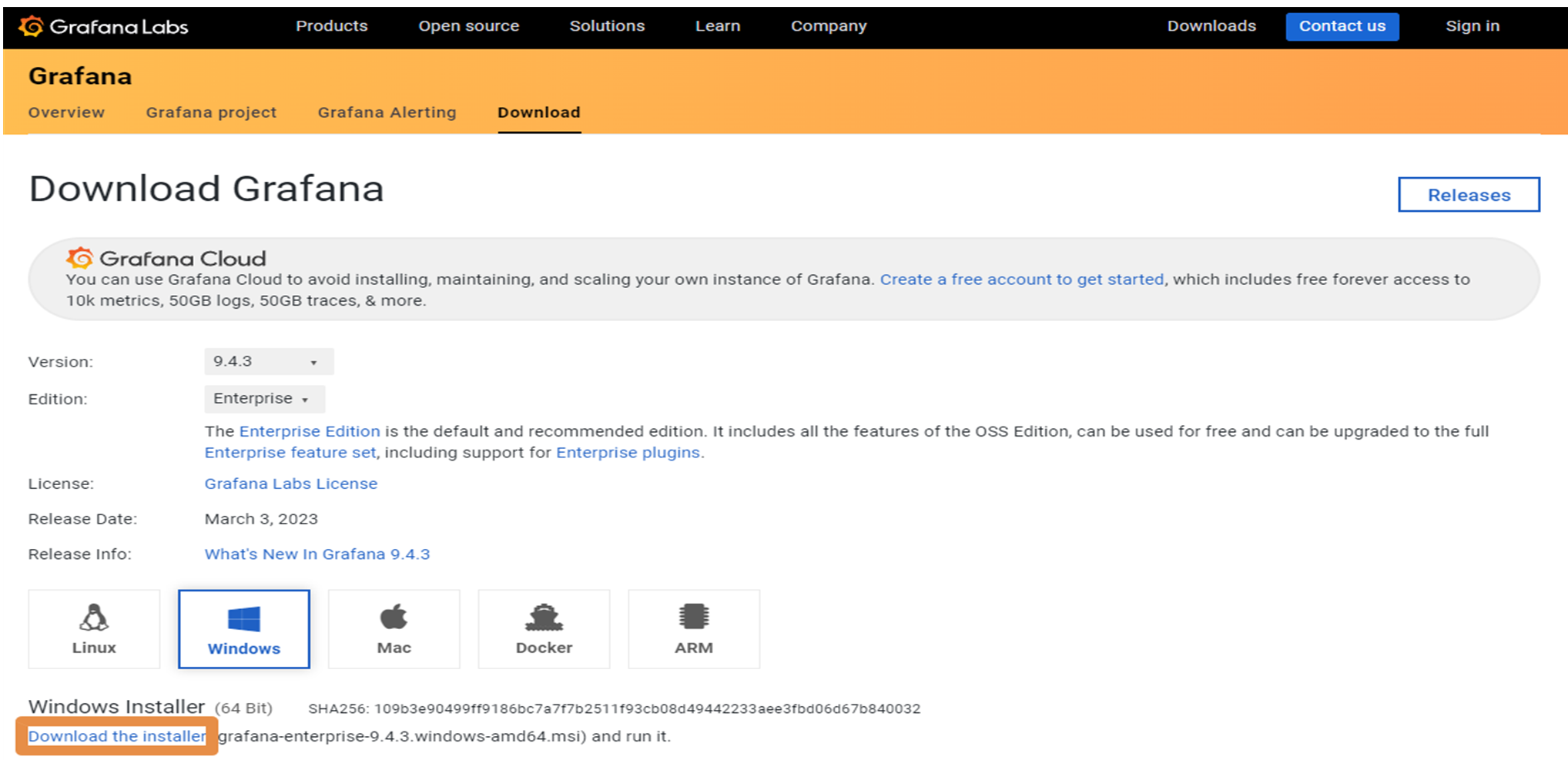Open the Company menu

pyautogui.click(x=829, y=25)
